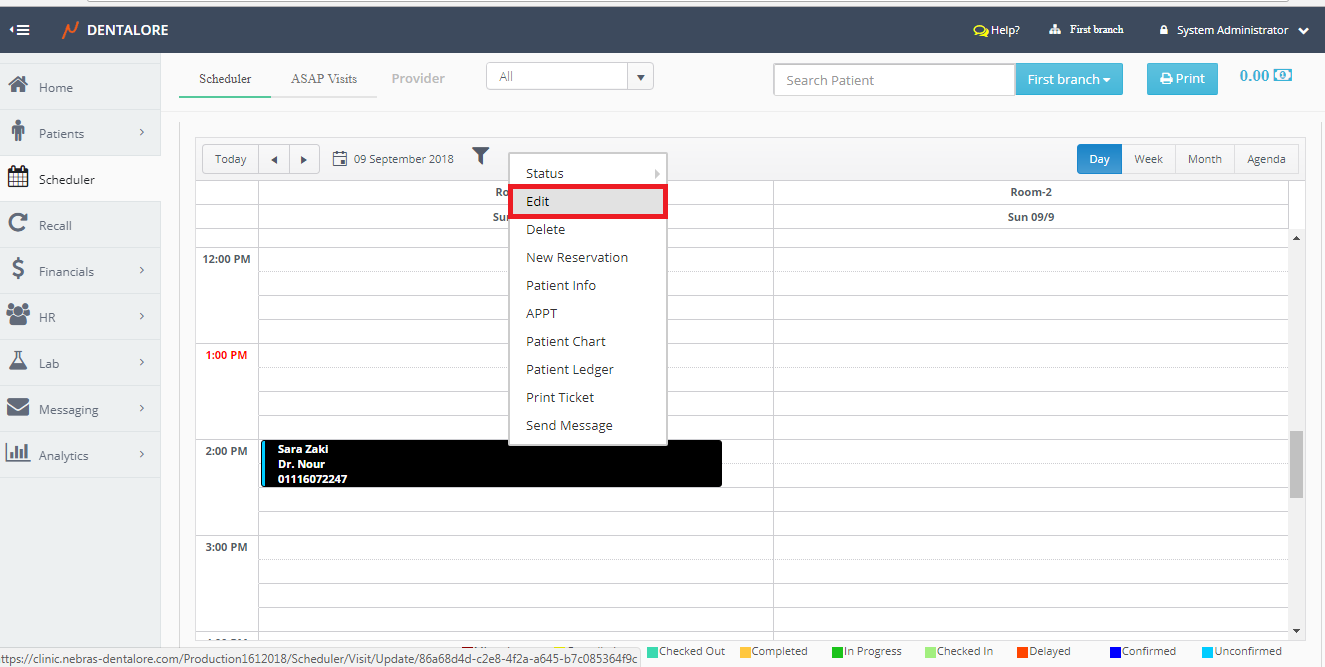Open the First branch dropdown button
1325x667 pixels.
coord(1068,79)
